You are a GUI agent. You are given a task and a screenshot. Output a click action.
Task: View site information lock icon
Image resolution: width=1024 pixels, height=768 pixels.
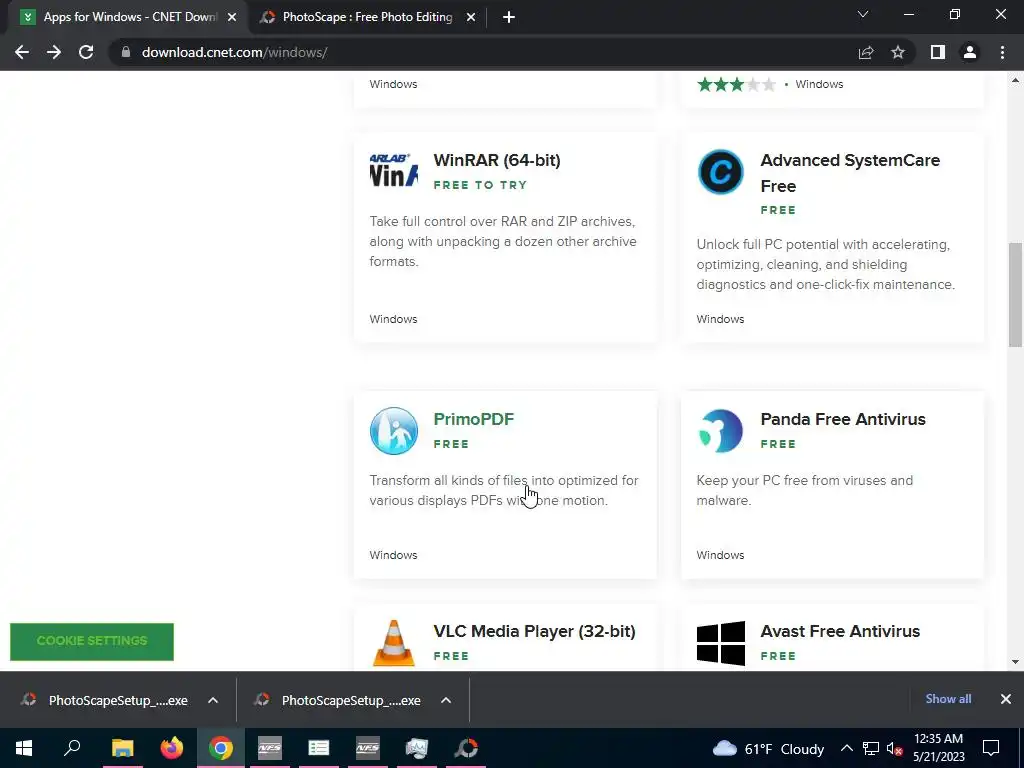(126, 52)
